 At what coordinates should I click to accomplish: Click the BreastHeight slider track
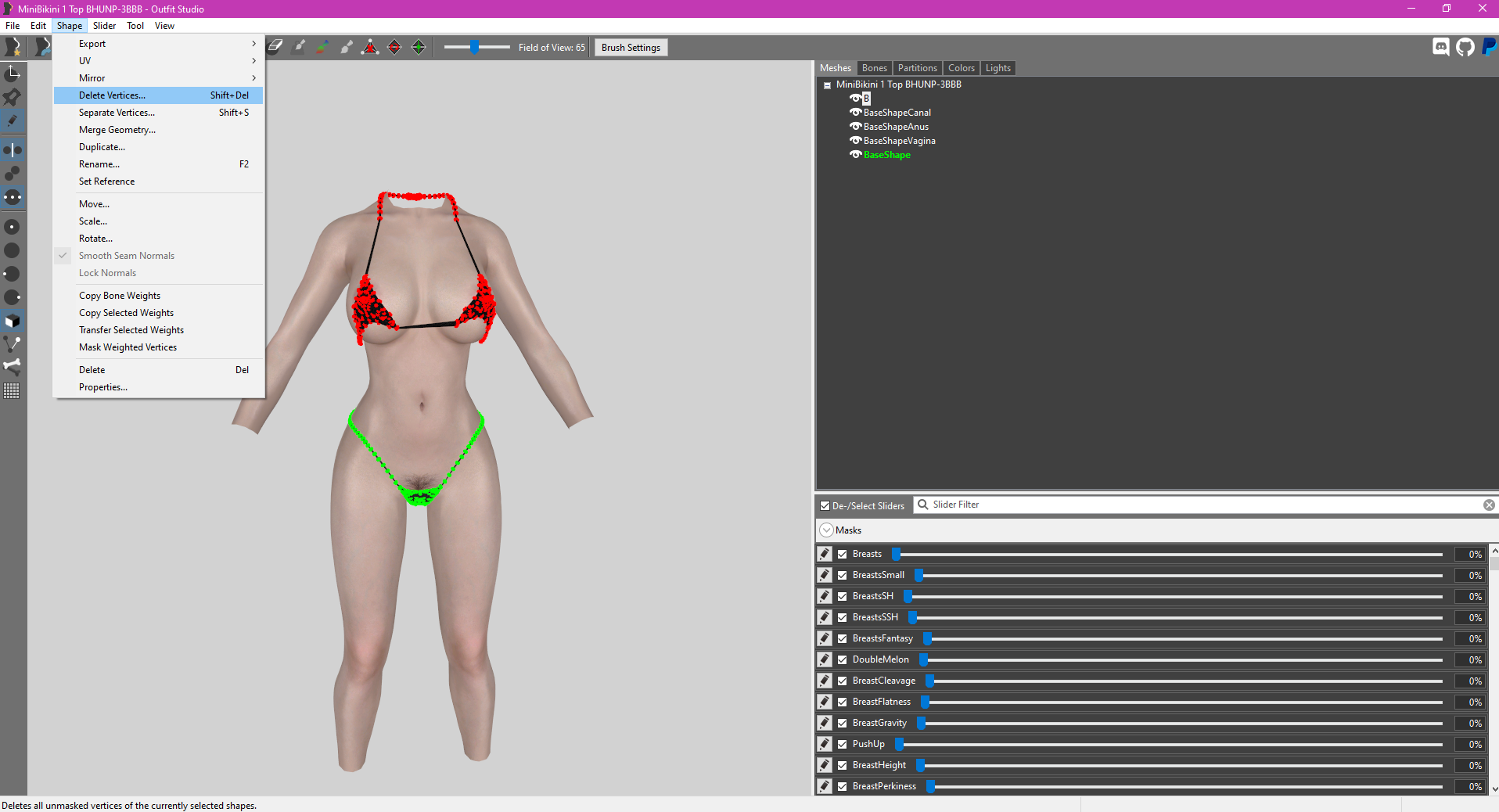pos(1180,765)
